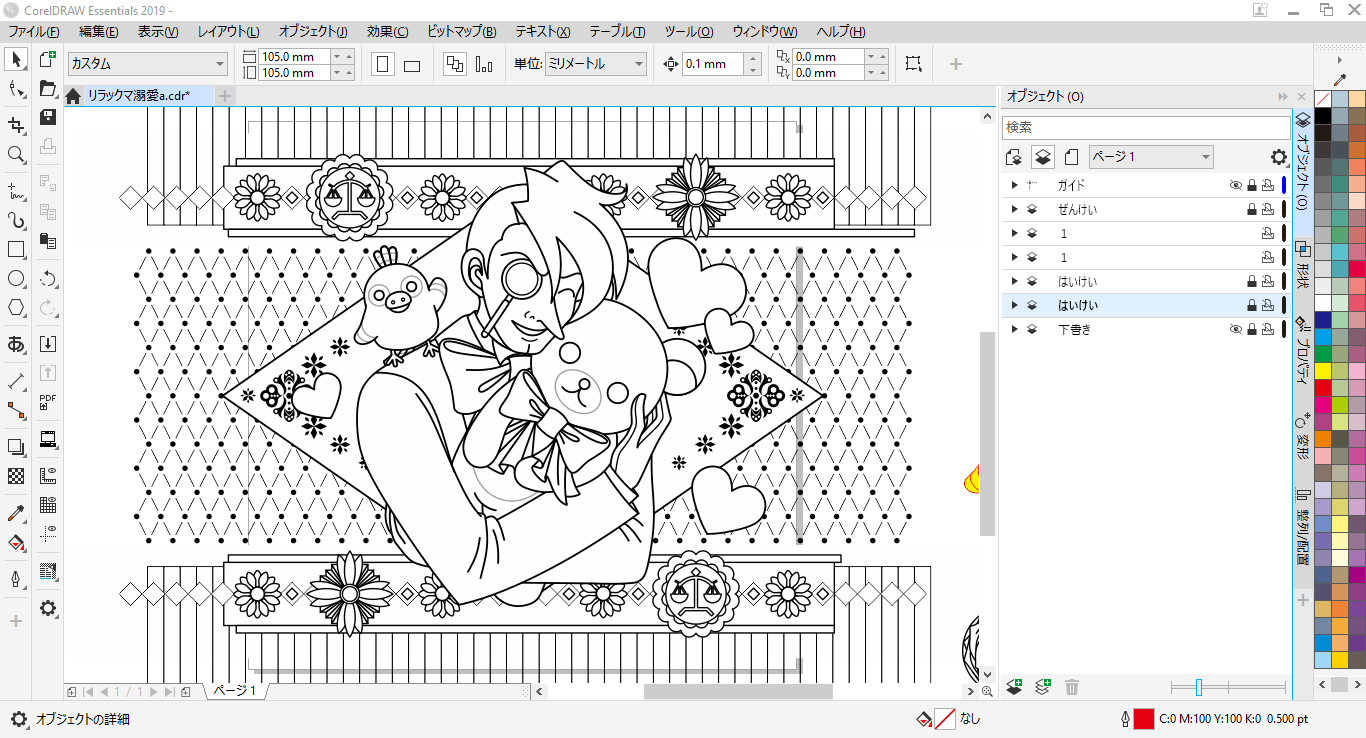Collapse the Objects docker with double arrows

click(1283, 97)
